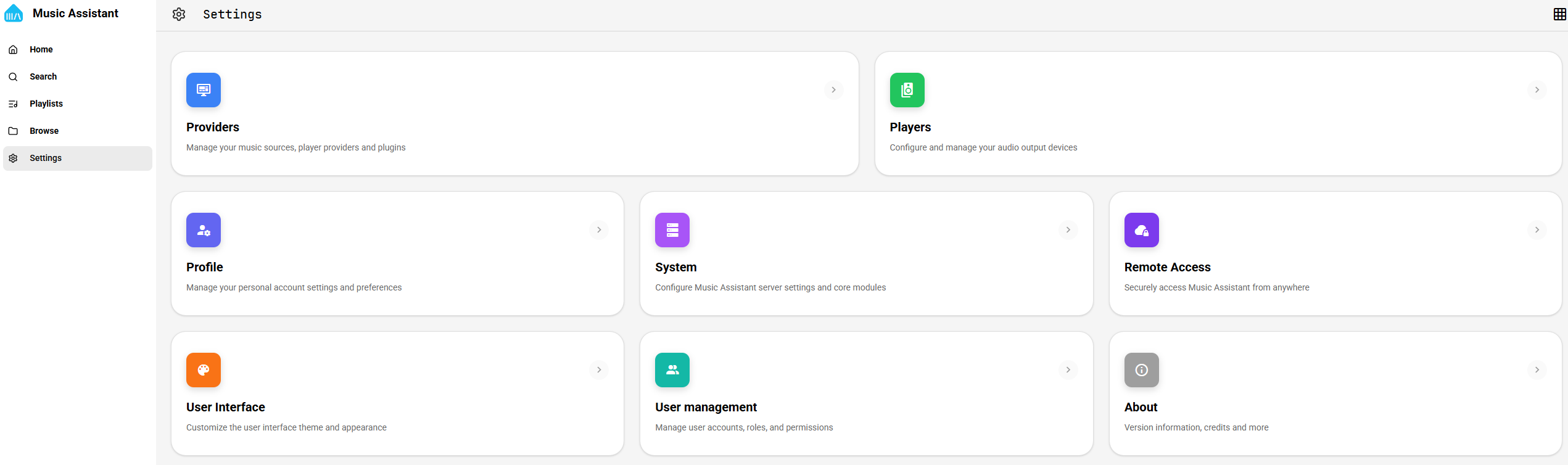Click the green Players speaker icon
The width and height of the screenshot is (1568, 465).
click(907, 90)
